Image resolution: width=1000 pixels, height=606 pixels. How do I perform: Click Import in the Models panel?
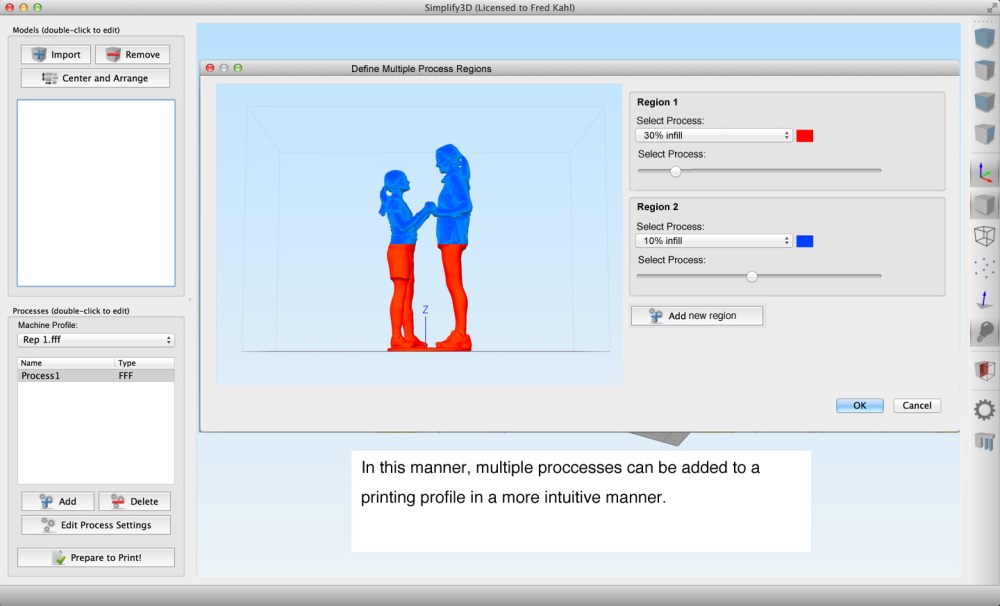(x=56, y=54)
